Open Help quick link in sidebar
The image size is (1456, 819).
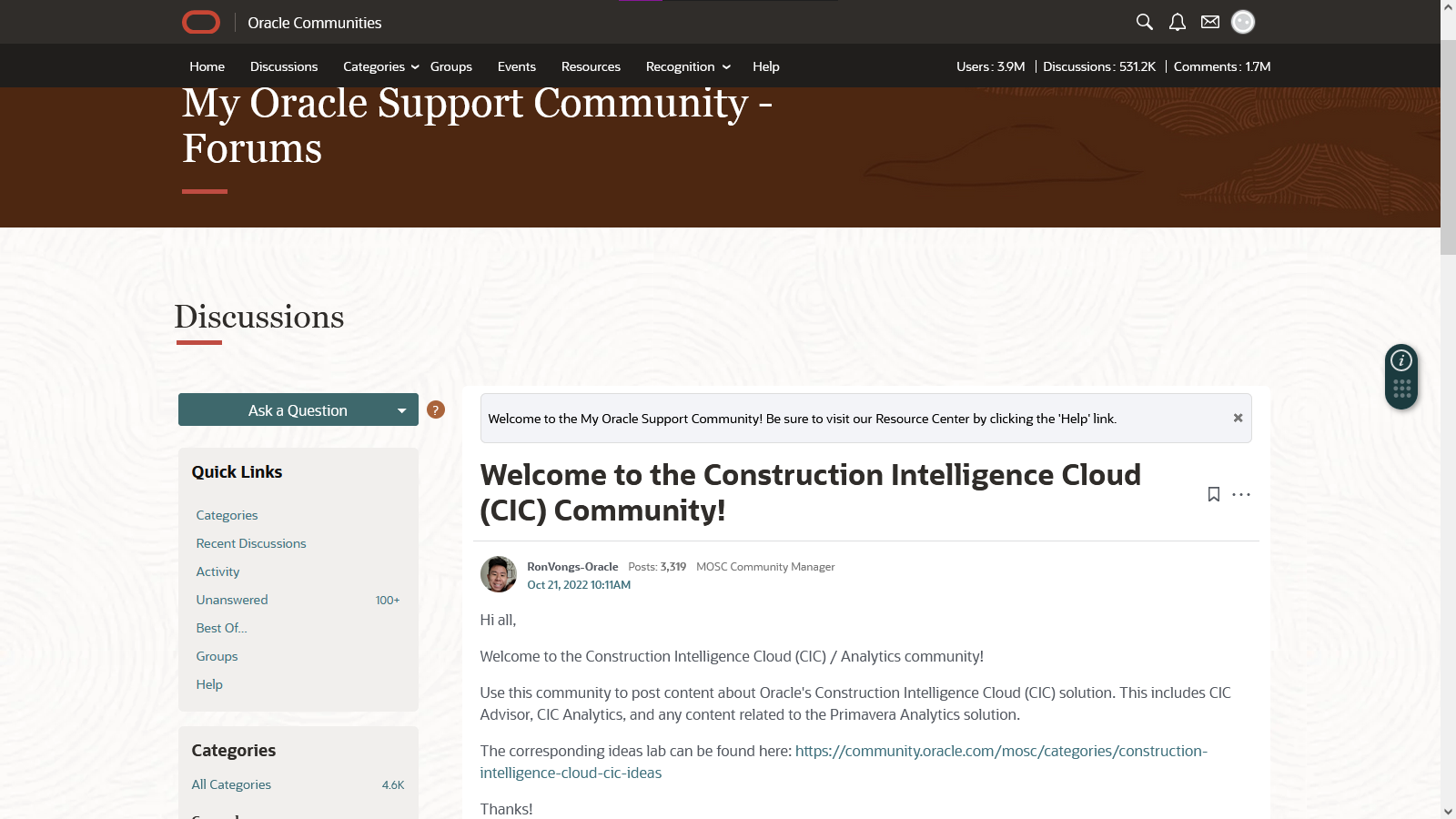point(209,684)
